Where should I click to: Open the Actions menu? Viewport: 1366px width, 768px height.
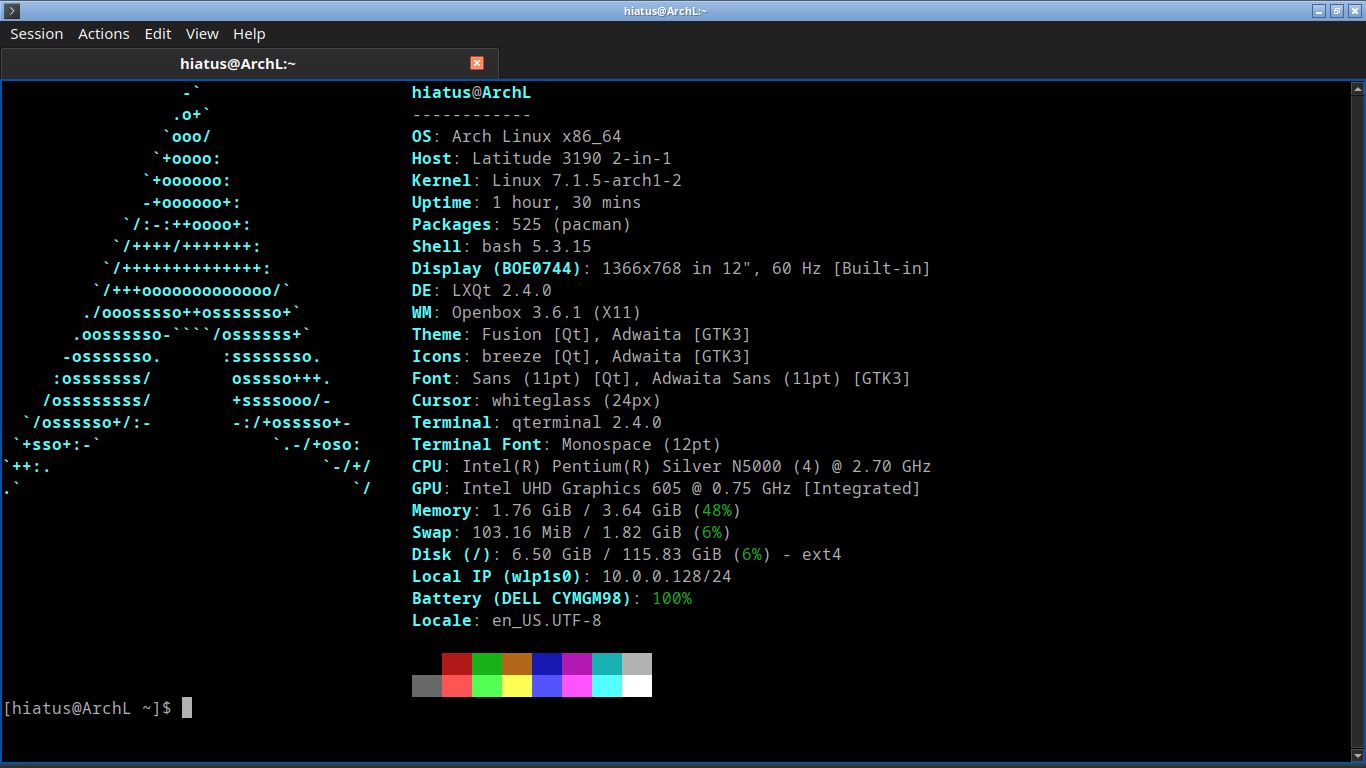click(x=104, y=34)
